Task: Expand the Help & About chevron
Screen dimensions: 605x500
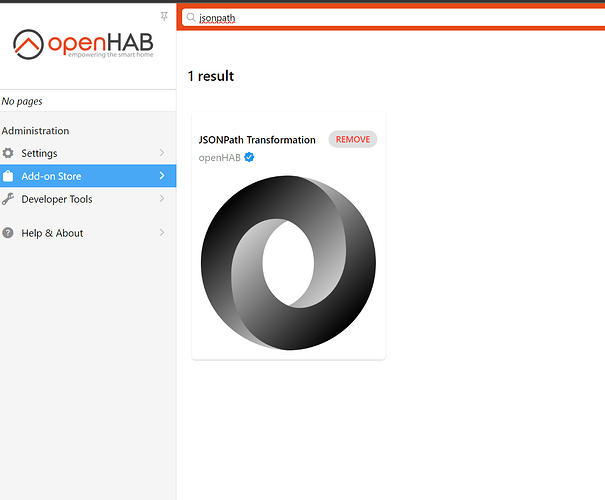Action: (162, 232)
